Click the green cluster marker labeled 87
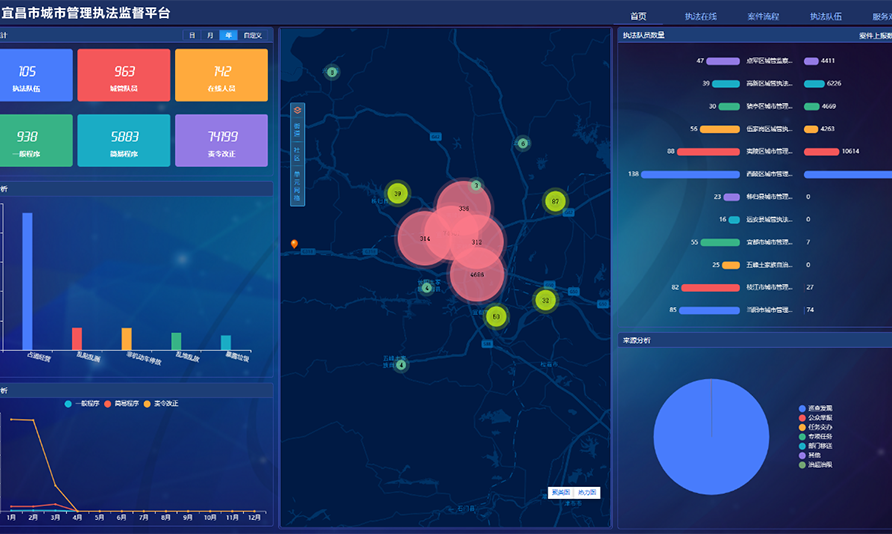 555,202
